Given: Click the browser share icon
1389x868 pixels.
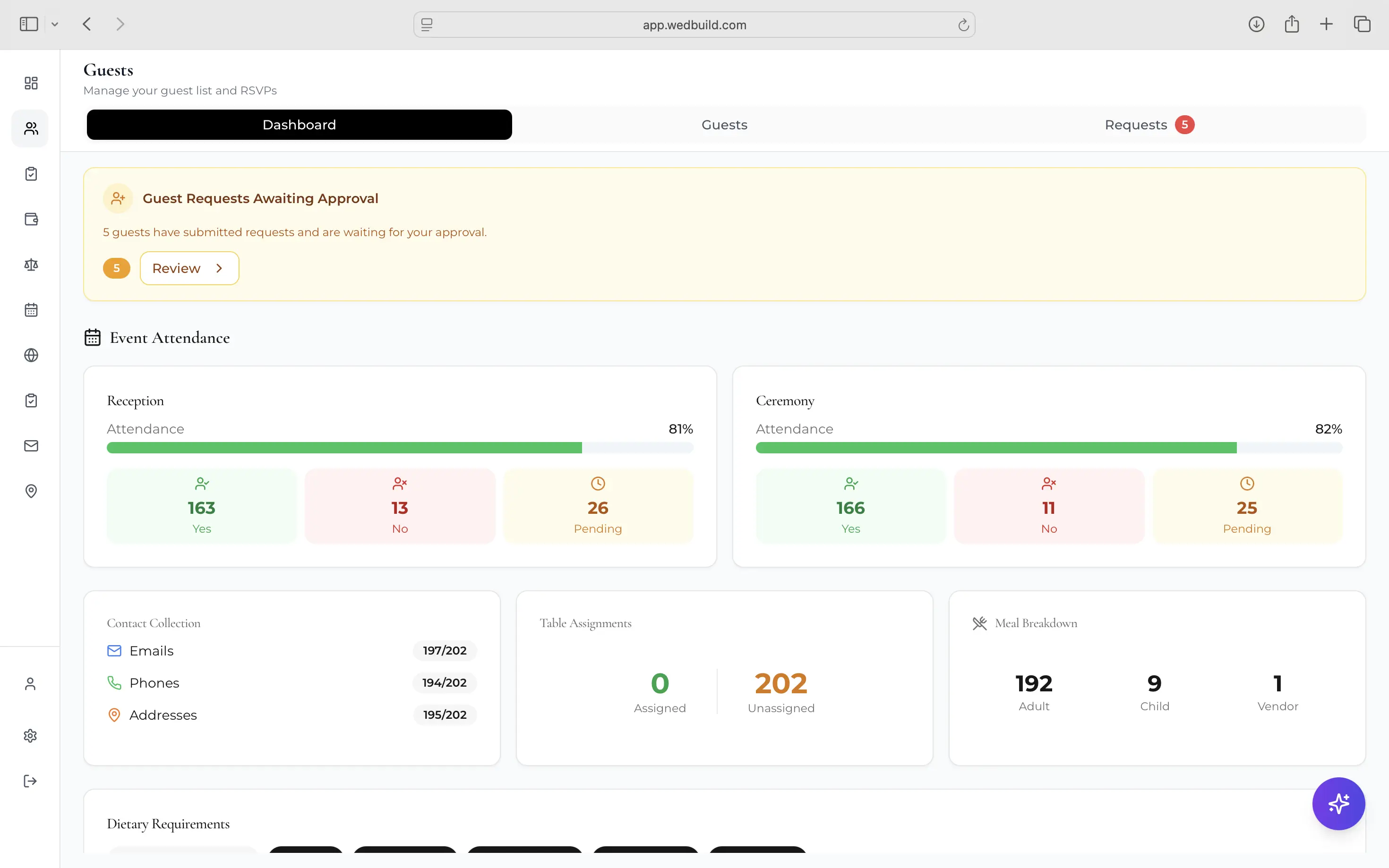Looking at the screenshot, I should coord(1292,24).
